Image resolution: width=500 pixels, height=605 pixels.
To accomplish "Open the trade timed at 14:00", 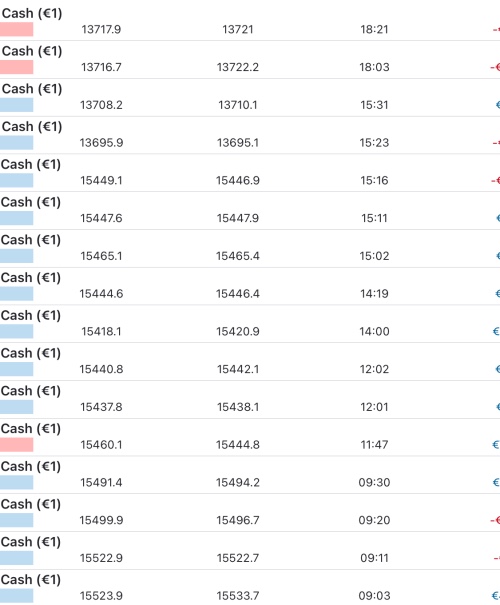I will tap(250, 324).
